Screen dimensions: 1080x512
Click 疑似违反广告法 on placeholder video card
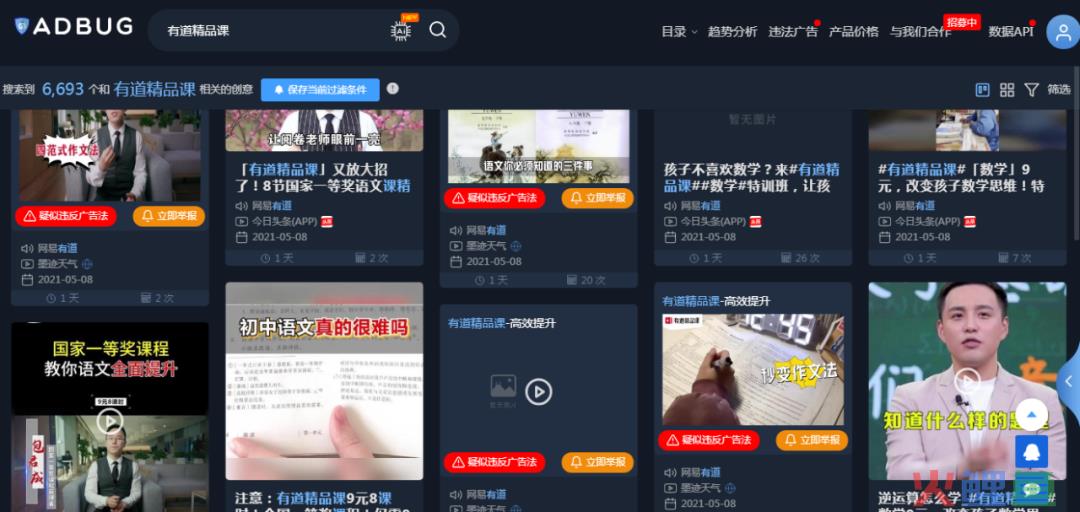[x=495, y=462]
